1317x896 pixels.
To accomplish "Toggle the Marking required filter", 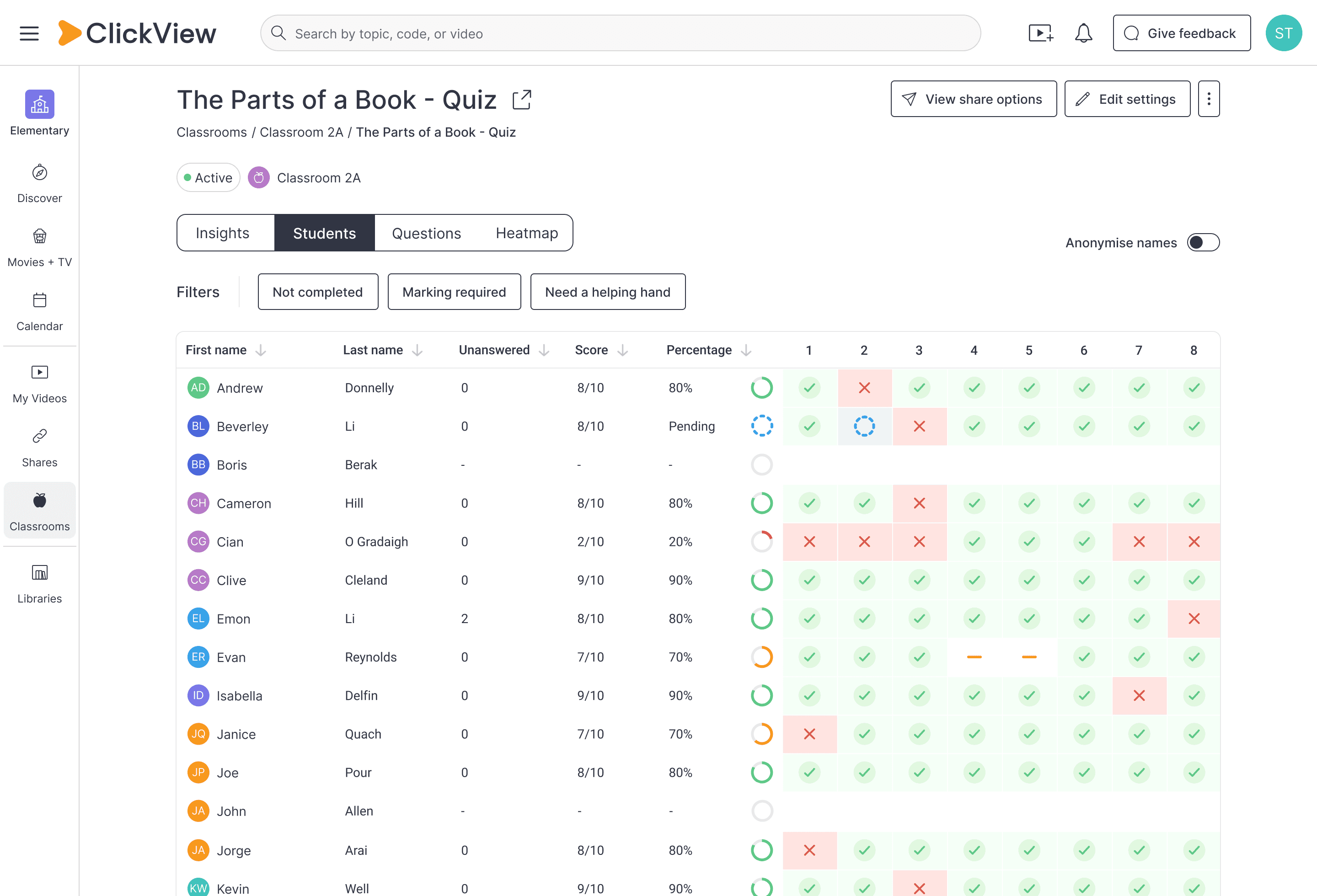I will tap(454, 292).
